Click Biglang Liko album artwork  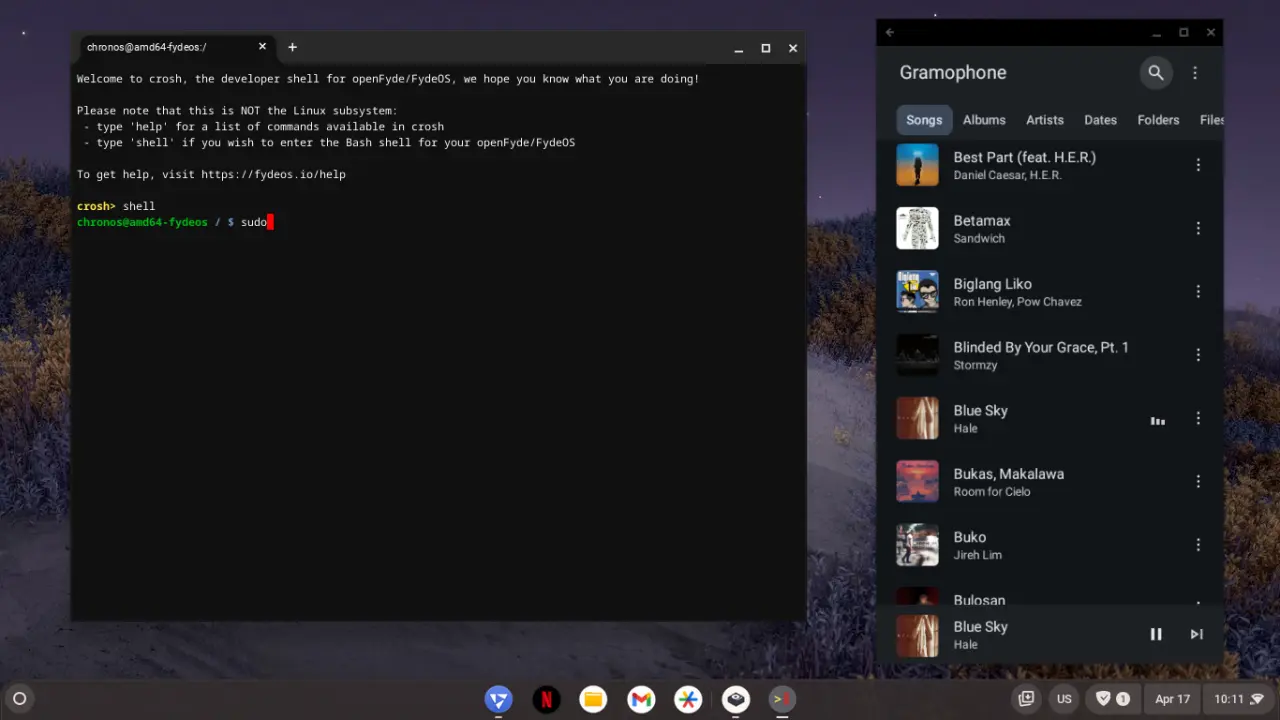pos(917,292)
